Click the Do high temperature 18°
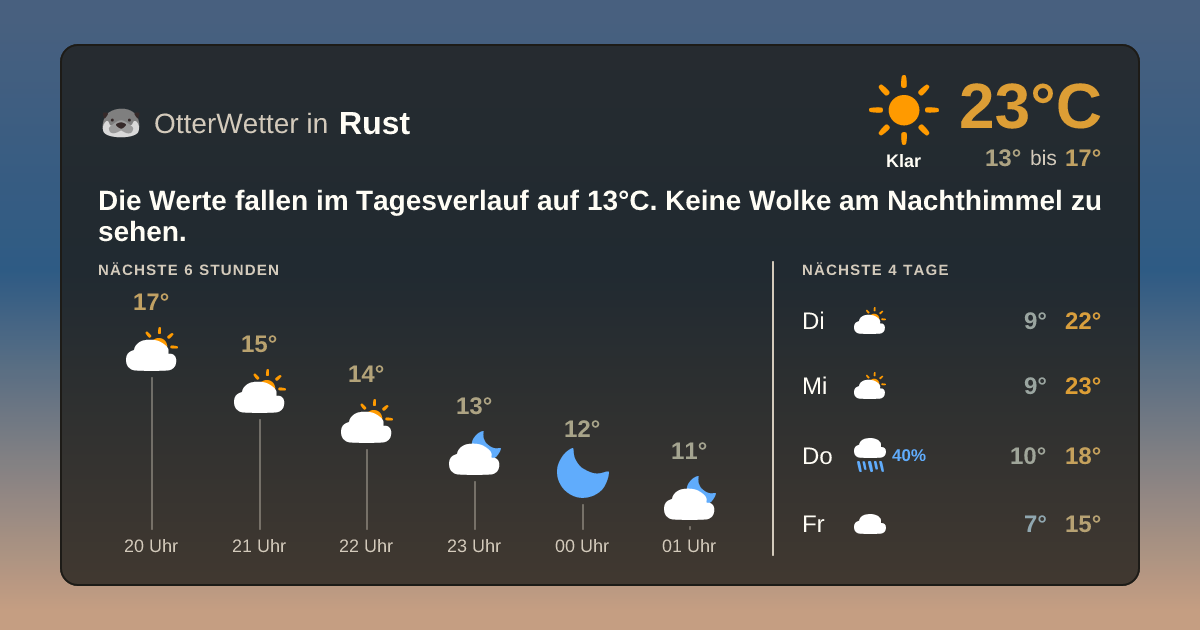 click(1083, 456)
